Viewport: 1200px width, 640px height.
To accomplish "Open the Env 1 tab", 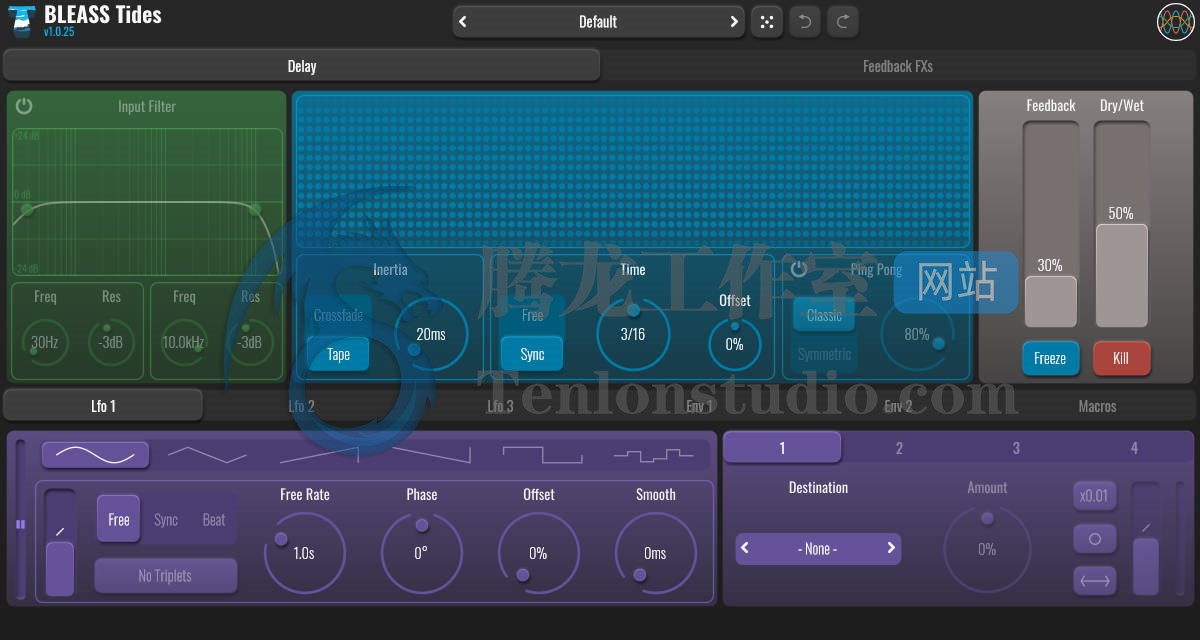I will [x=699, y=406].
